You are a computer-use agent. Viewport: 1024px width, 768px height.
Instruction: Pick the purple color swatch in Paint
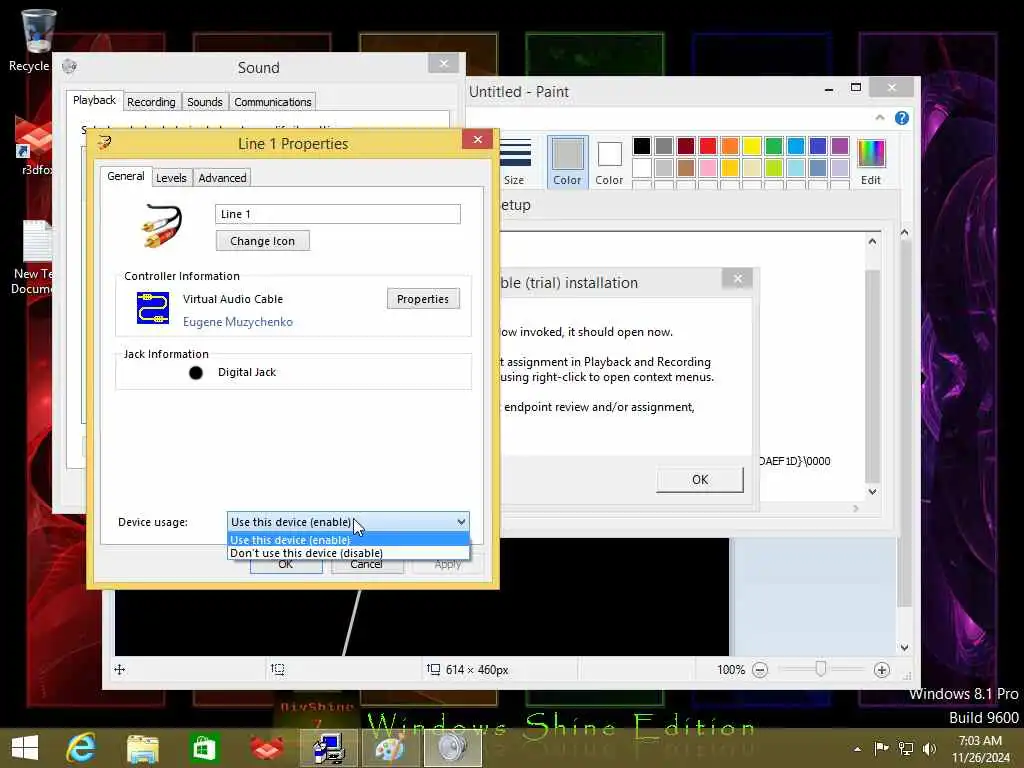tap(840, 146)
